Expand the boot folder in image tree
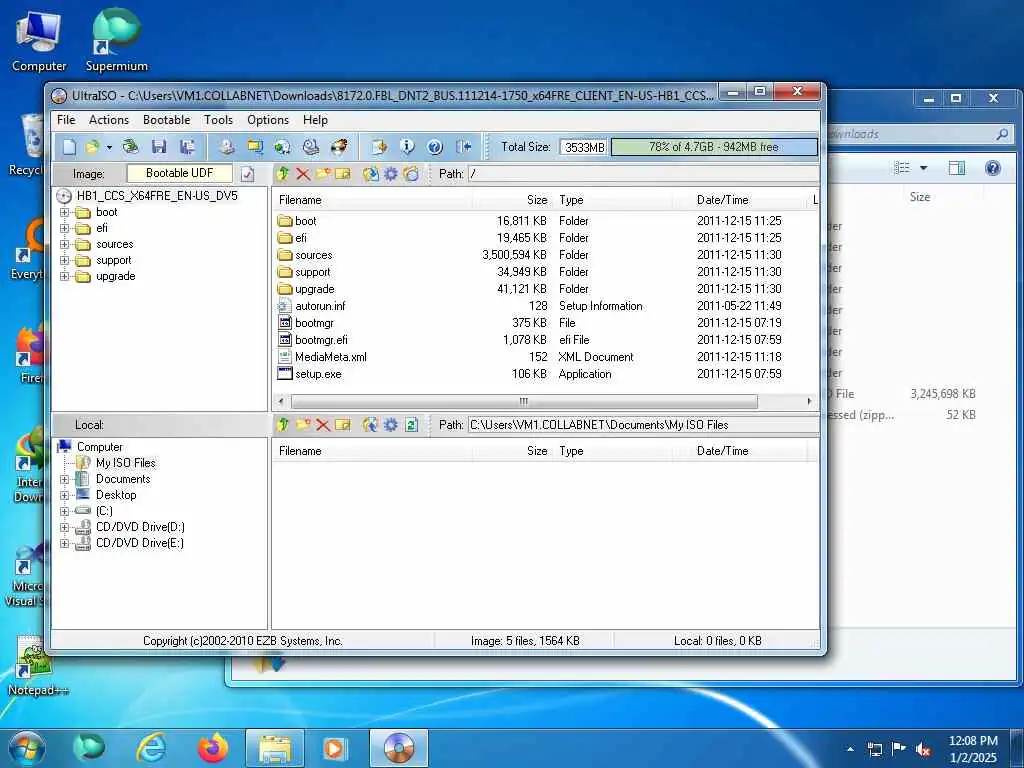The image size is (1024, 768). (64, 212)
